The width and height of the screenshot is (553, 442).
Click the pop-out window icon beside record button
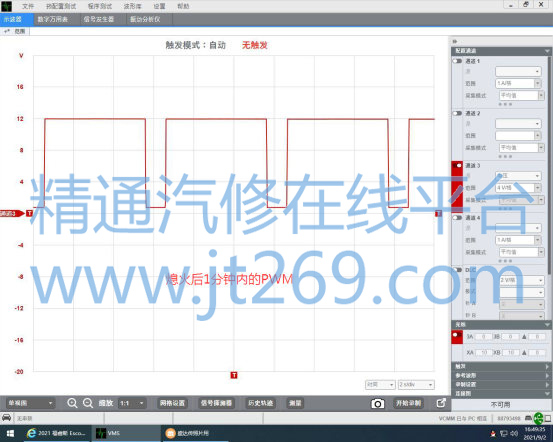[x=441, y=403]
